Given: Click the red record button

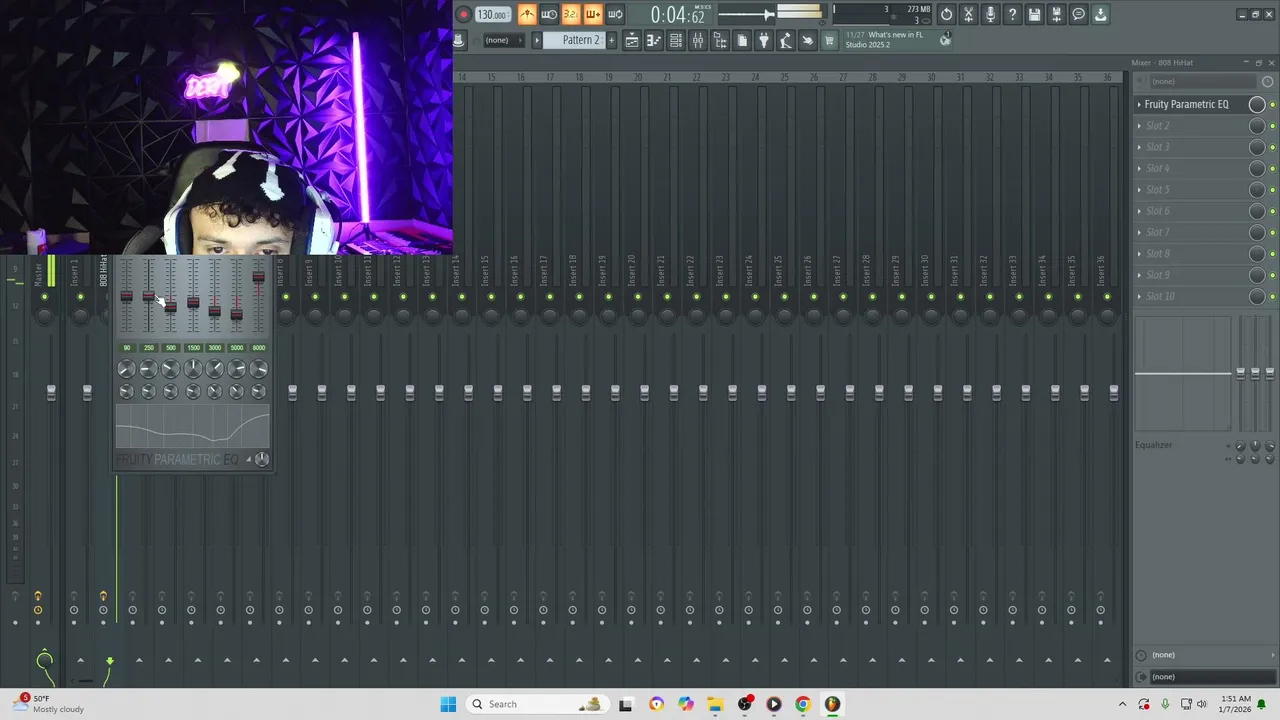Looking at the screenshot, I should pos(463,14).
